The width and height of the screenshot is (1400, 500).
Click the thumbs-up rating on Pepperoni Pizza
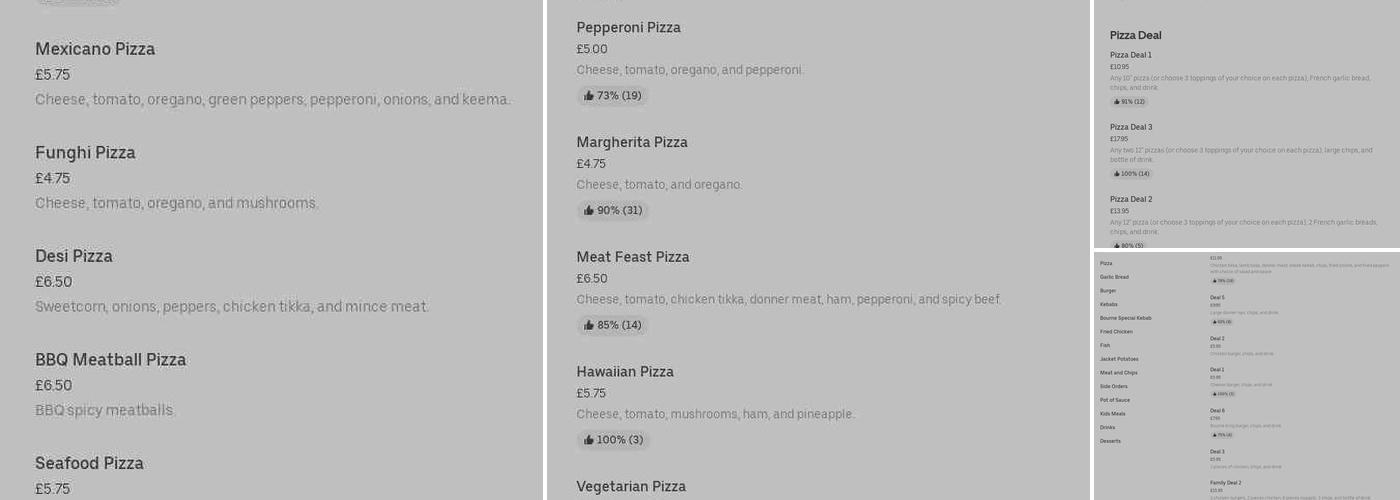pos(612,96)
